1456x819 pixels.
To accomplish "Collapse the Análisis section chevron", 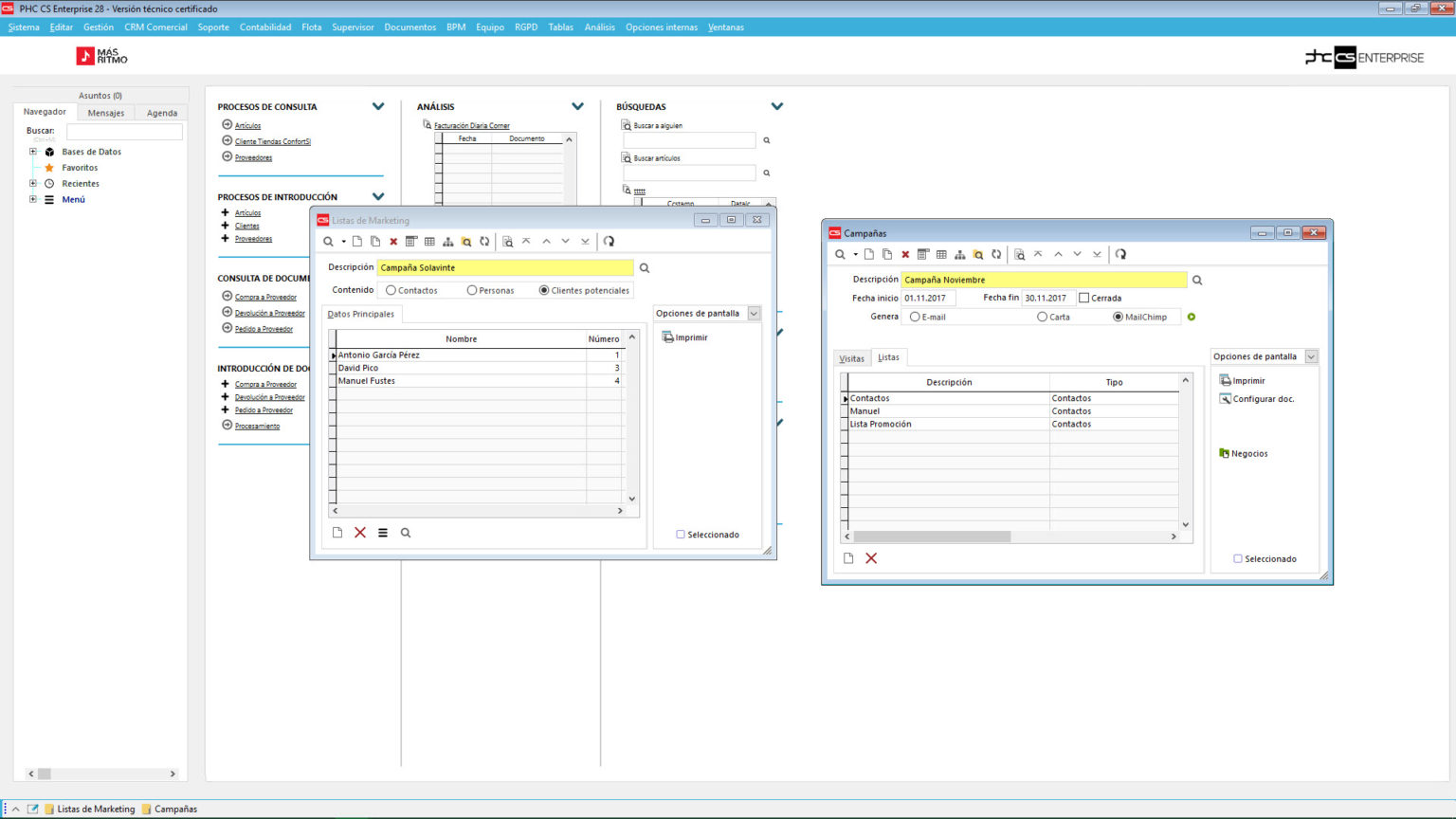I will [x=578, y=106].
